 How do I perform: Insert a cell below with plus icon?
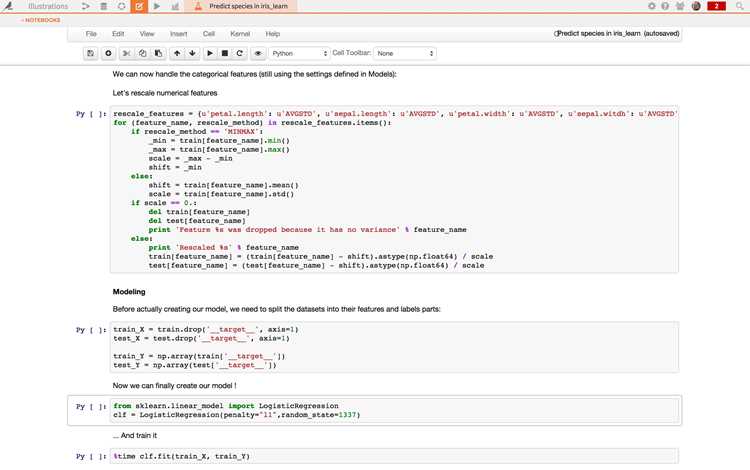coord(108,53)
